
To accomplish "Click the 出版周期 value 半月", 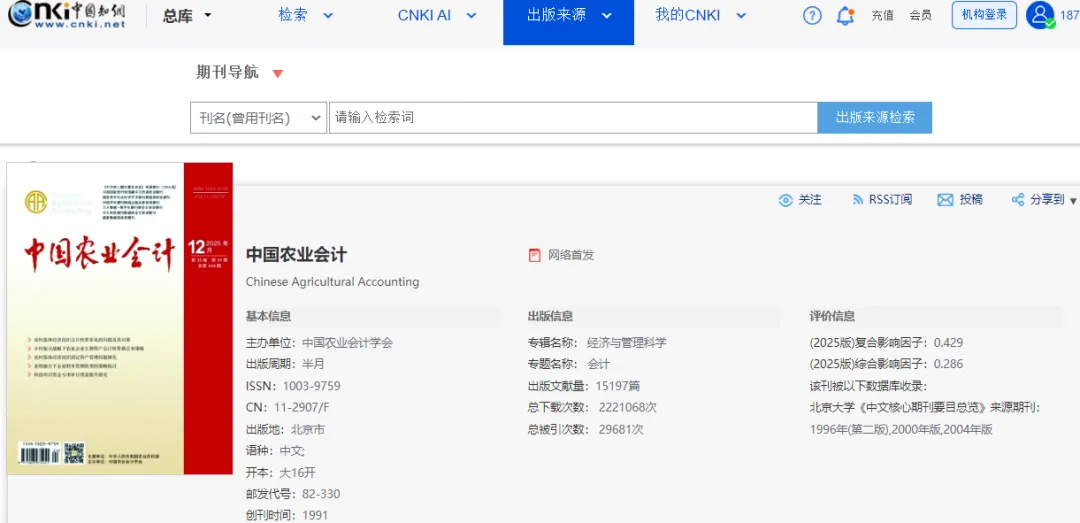I will pos(313,364).
